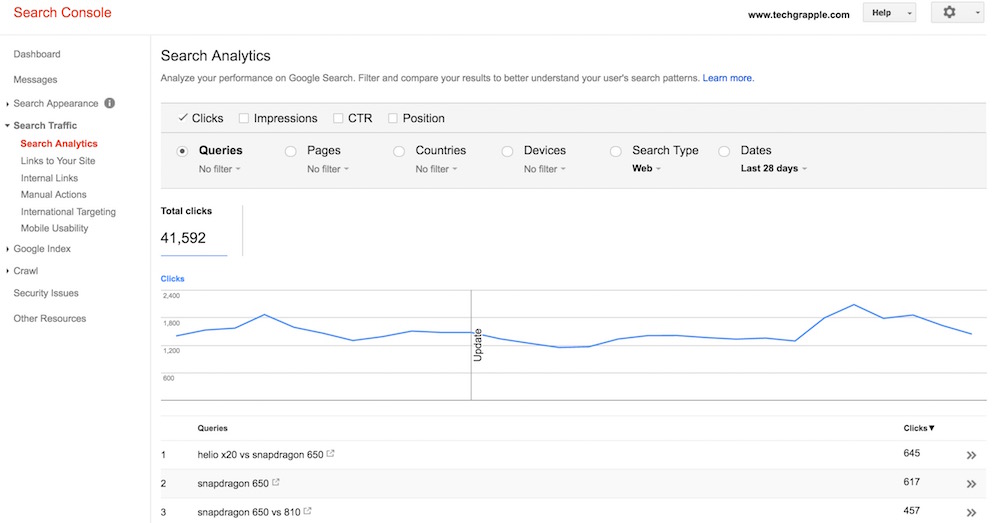This screenshot has width=1000, height=523.
Task: Expand the Google Index sidebar section
Action: click(x=41, y=249)
